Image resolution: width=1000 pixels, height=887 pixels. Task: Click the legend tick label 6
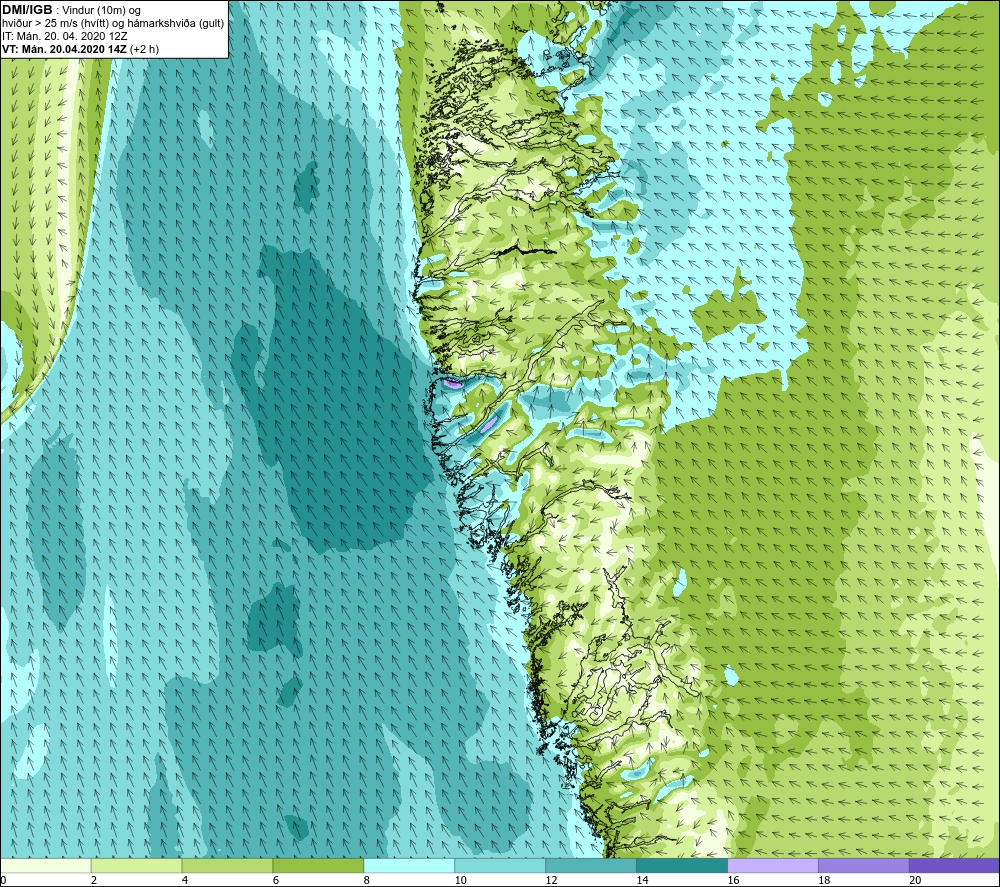[276, 880]
